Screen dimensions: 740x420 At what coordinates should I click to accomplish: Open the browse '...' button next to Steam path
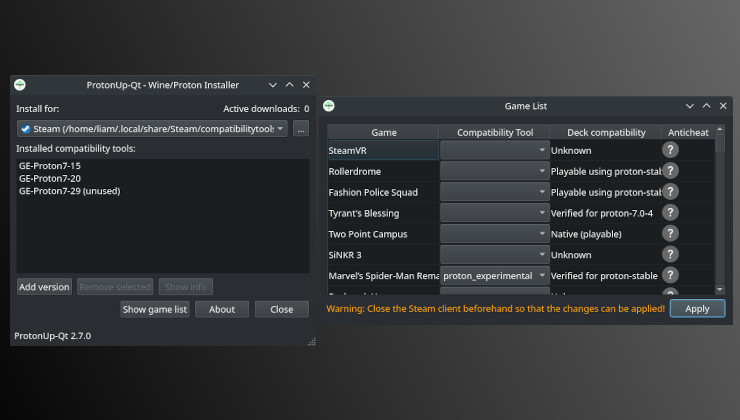[301, 128]
